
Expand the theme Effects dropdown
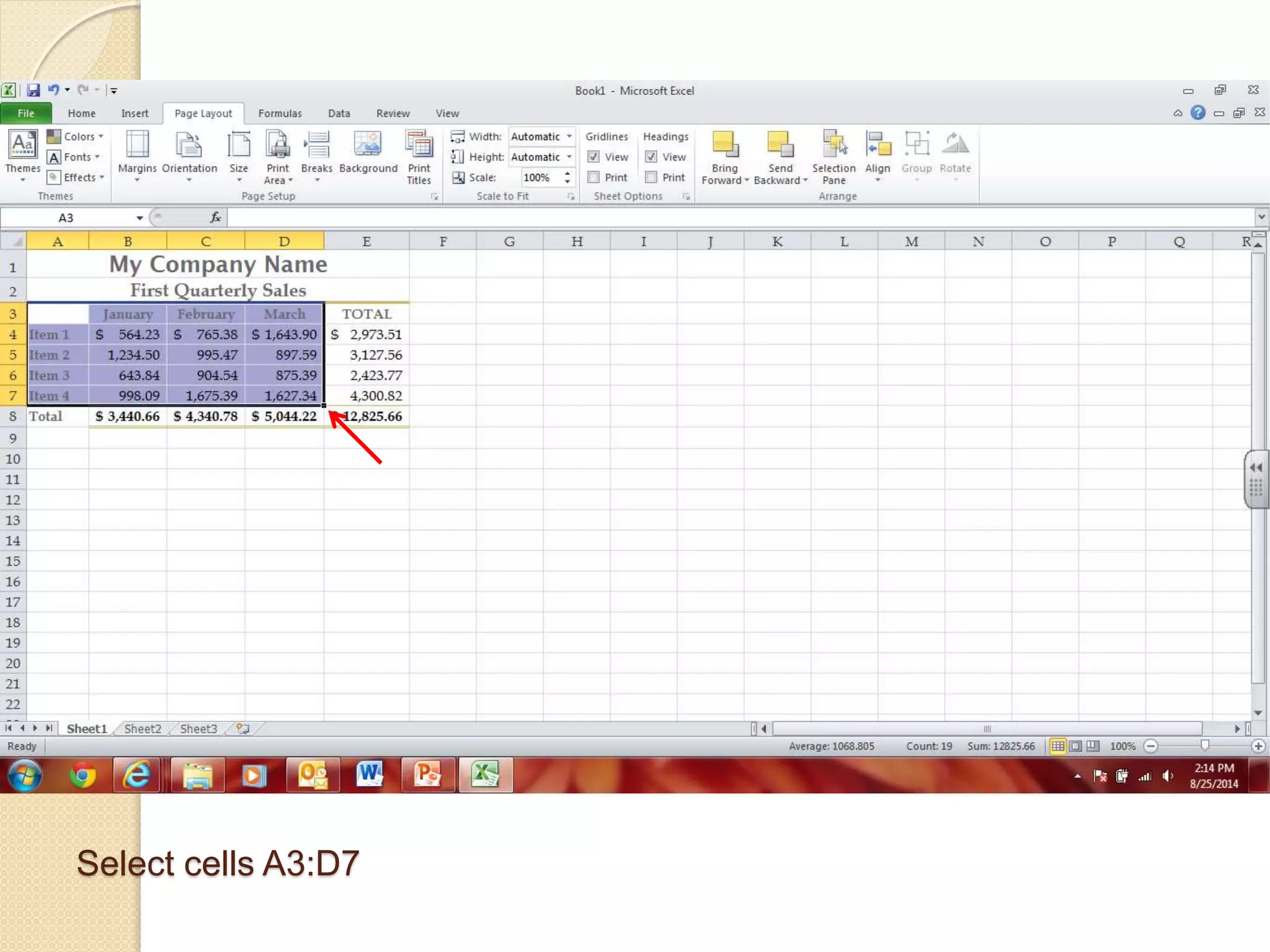(x=76, y=177)
